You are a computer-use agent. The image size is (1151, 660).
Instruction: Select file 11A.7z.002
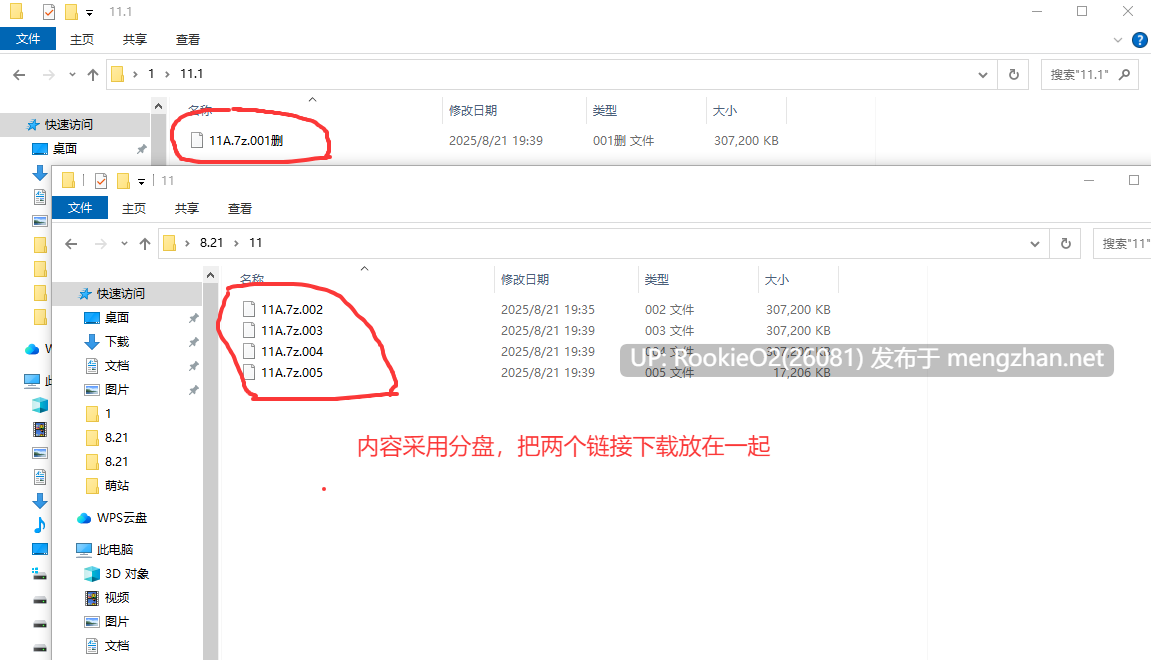pyautogui.click(x=292, y=310)
